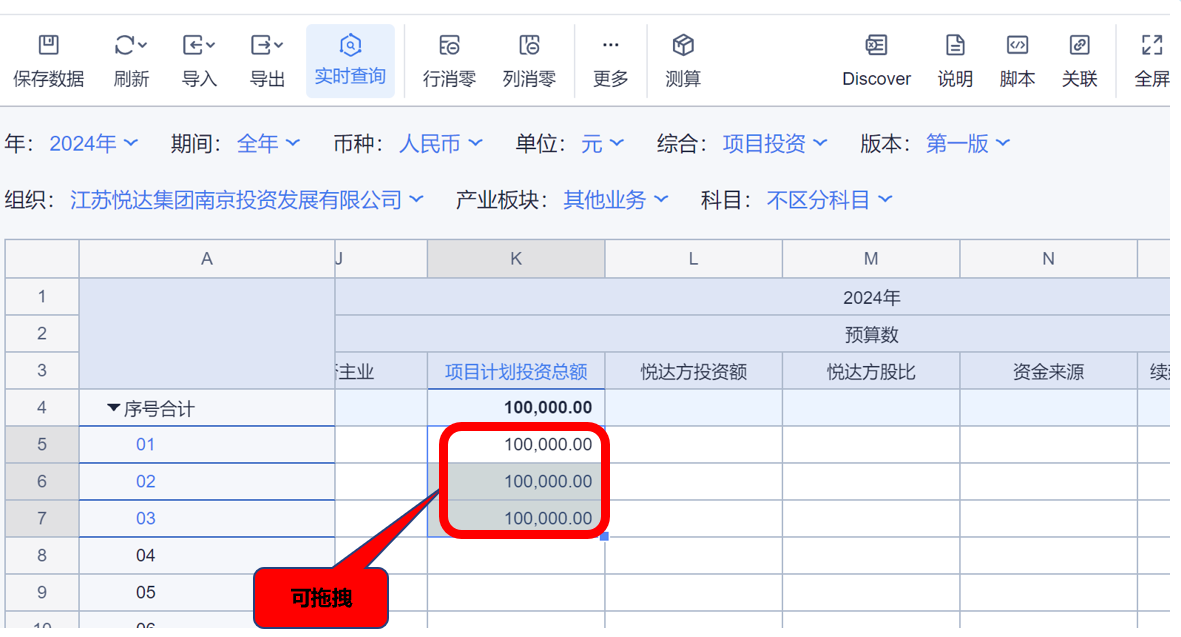Click the 项目计划投资总额 column header link
The height and width of the screenshot is (637, 1181).
pyautogui.click(x=516, y=372)
